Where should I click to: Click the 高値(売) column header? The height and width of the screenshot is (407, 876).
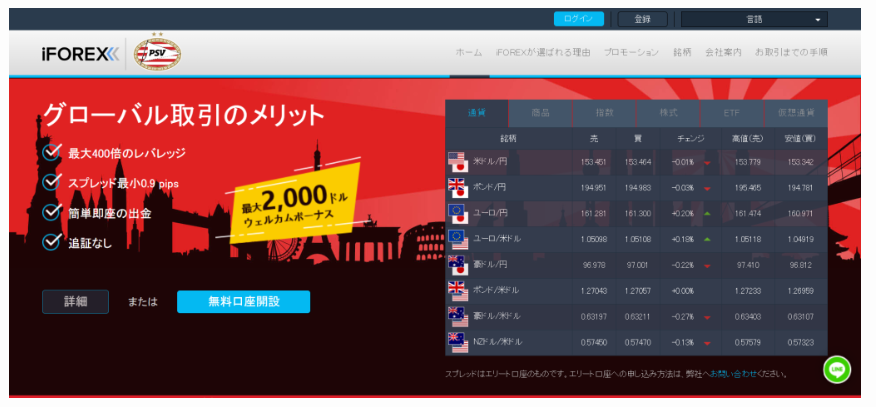[x=748, y=138]
